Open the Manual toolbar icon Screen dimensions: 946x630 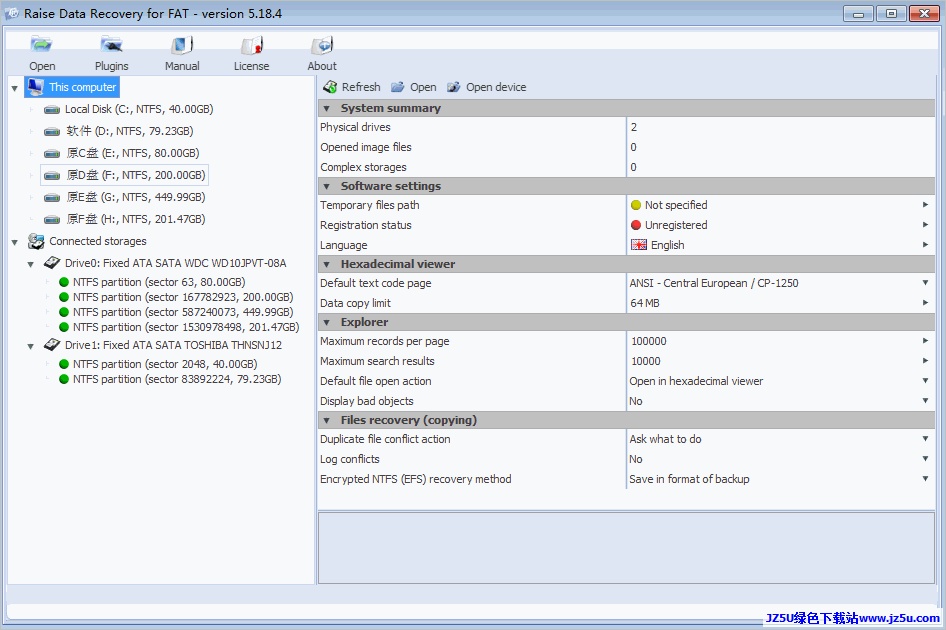[182, 45]
